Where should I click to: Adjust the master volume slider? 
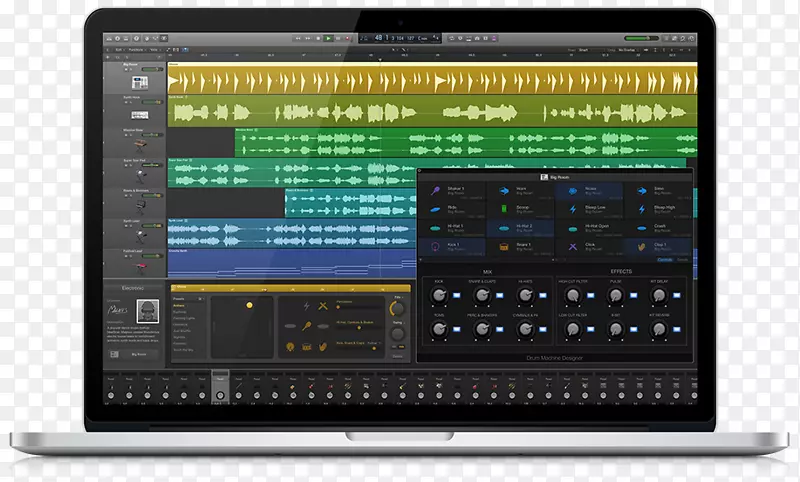coord(641,38)
